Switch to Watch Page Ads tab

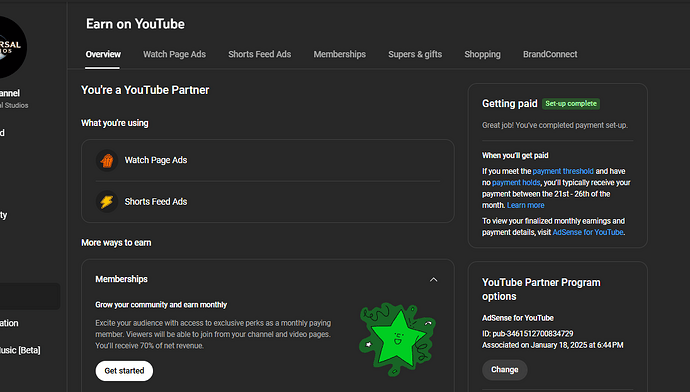click(x=174, y=54)
